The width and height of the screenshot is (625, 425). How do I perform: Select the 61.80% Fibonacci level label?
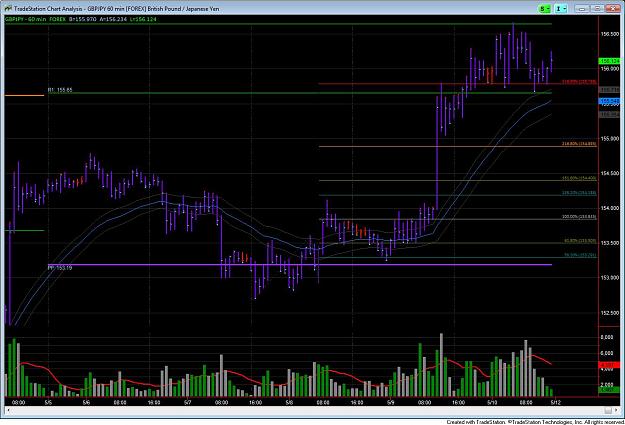click(580, 241)
